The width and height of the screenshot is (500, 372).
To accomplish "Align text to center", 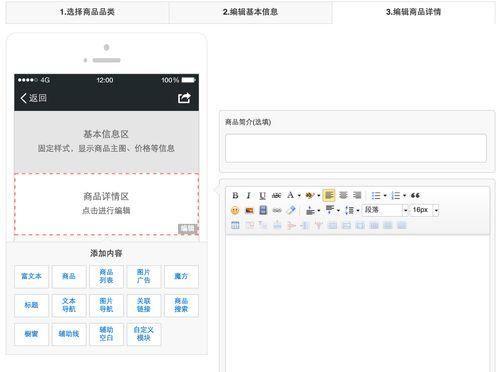I will [343, 195].
